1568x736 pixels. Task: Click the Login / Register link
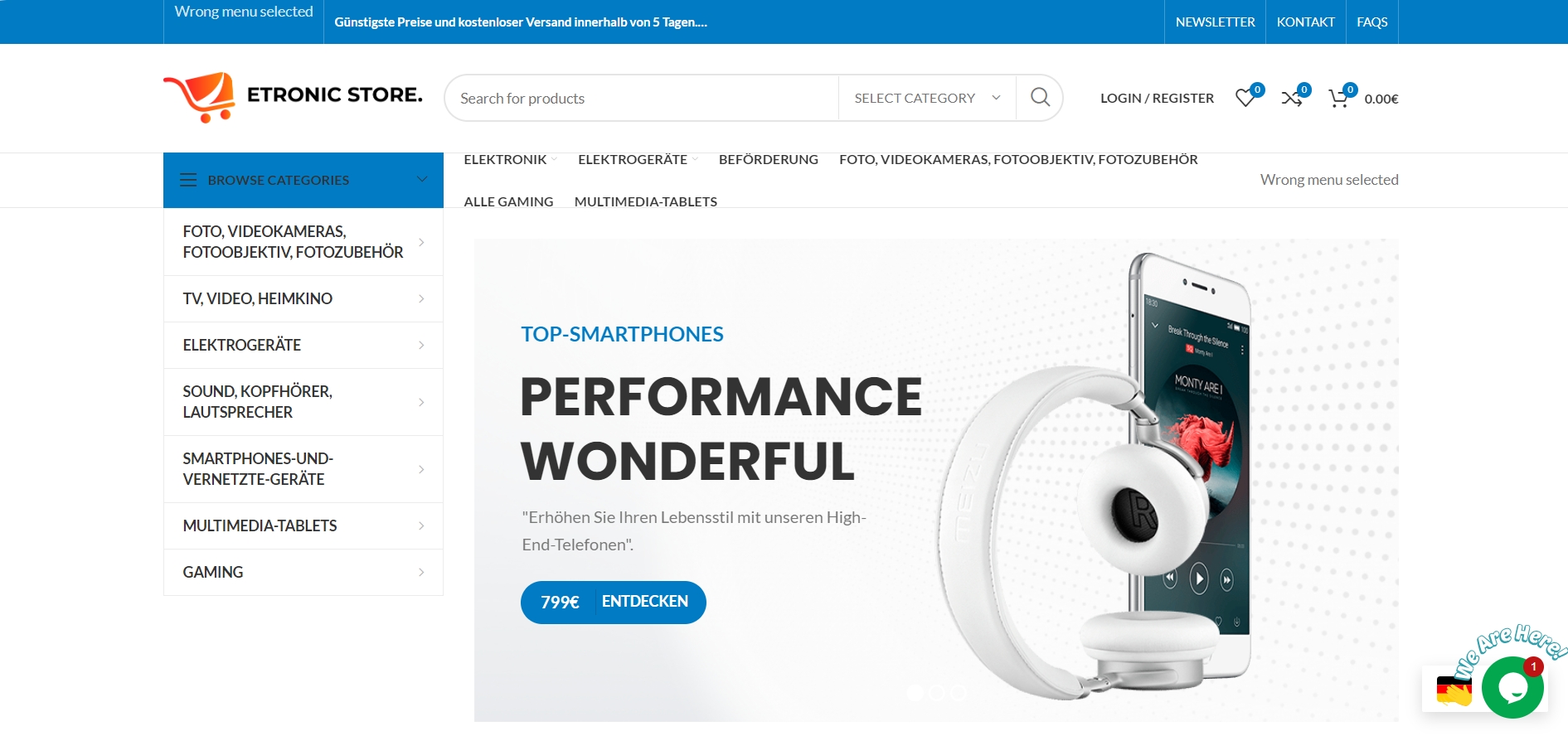coord(1157,98)
